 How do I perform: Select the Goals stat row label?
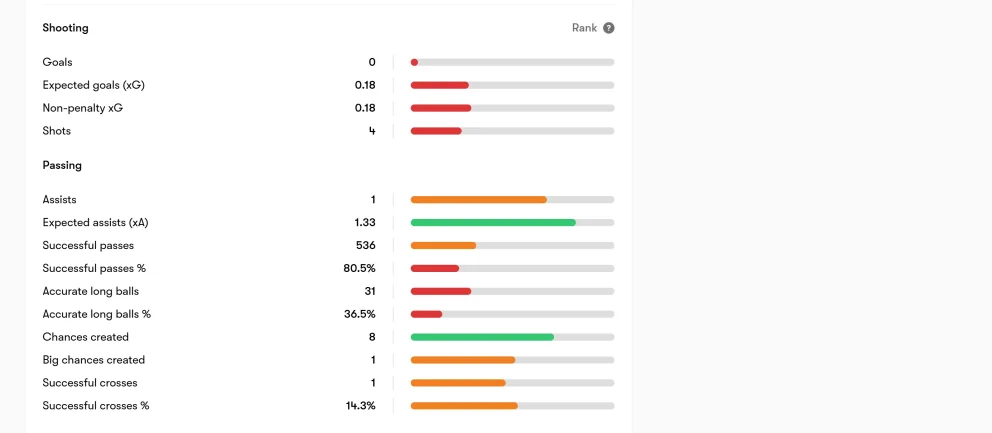coord(58,62)
